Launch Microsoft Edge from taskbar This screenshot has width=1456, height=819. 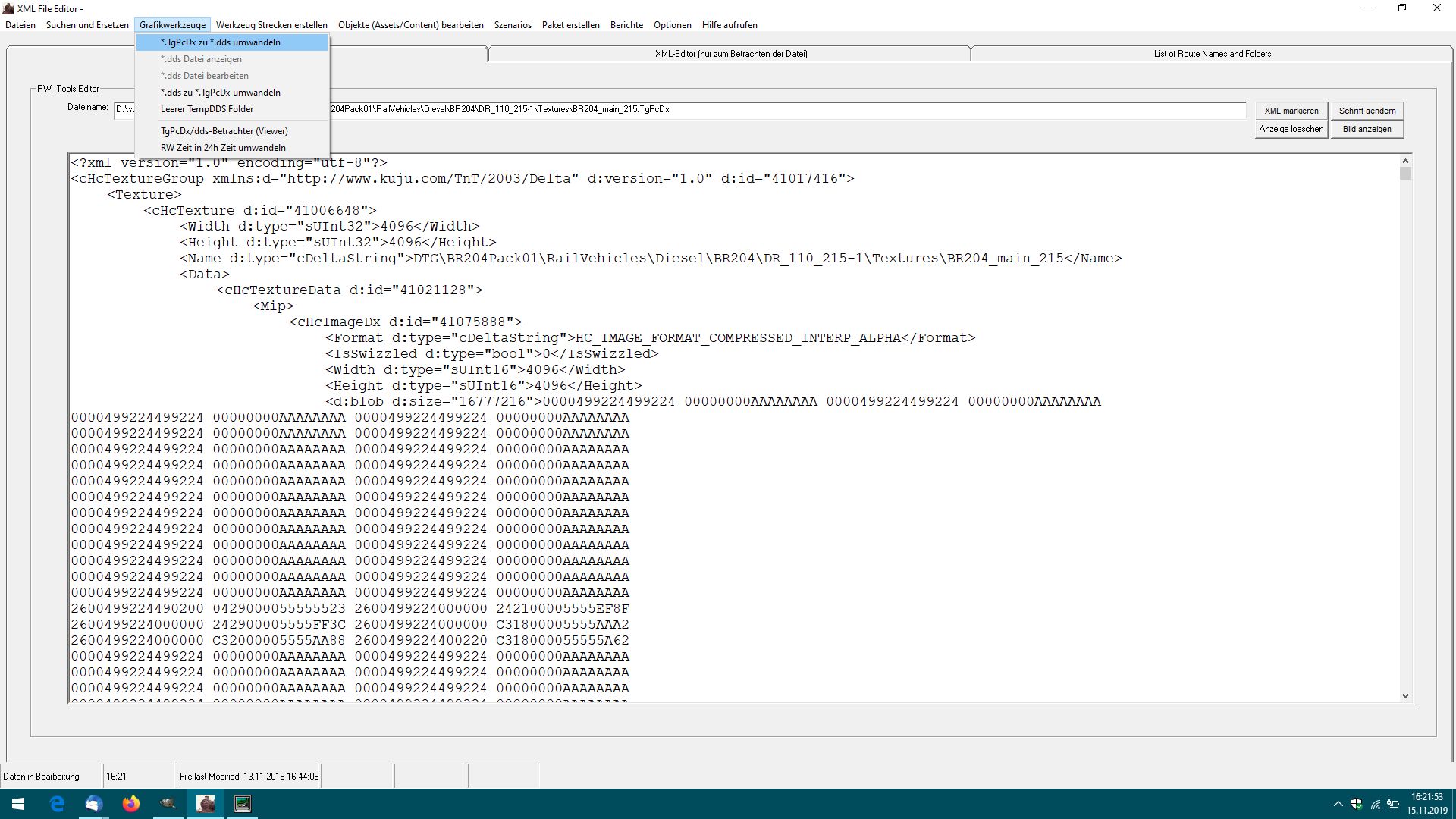pyautogui.click(x=57, y=803)
